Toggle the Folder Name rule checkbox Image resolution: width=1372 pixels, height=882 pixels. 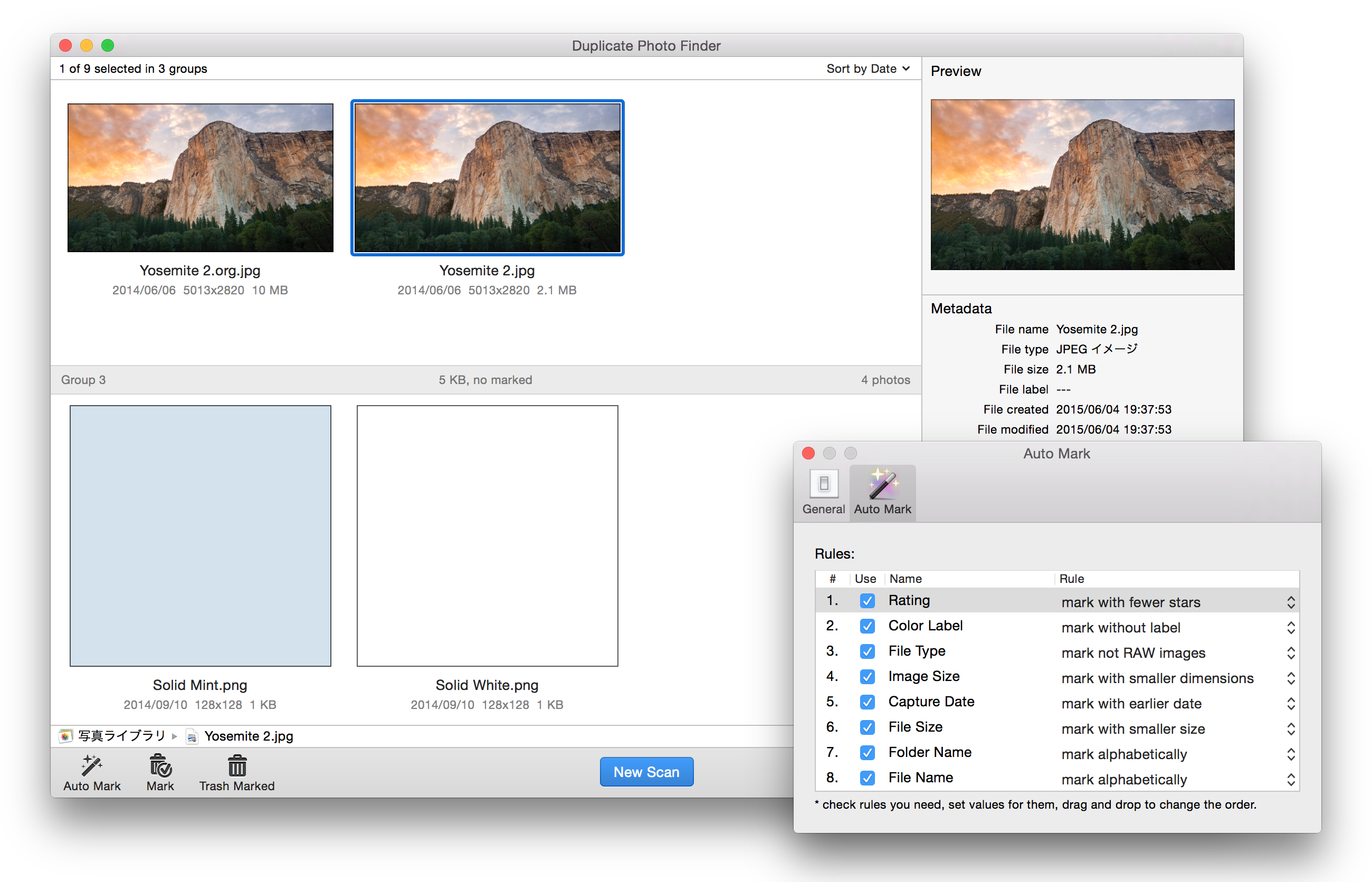point(867,753)
